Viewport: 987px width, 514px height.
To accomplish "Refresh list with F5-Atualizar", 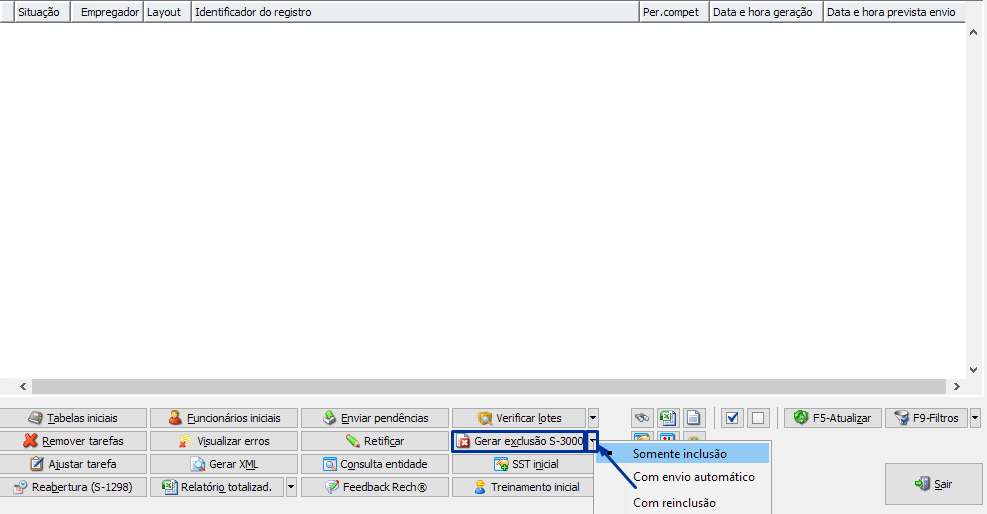I will [833, 418].
